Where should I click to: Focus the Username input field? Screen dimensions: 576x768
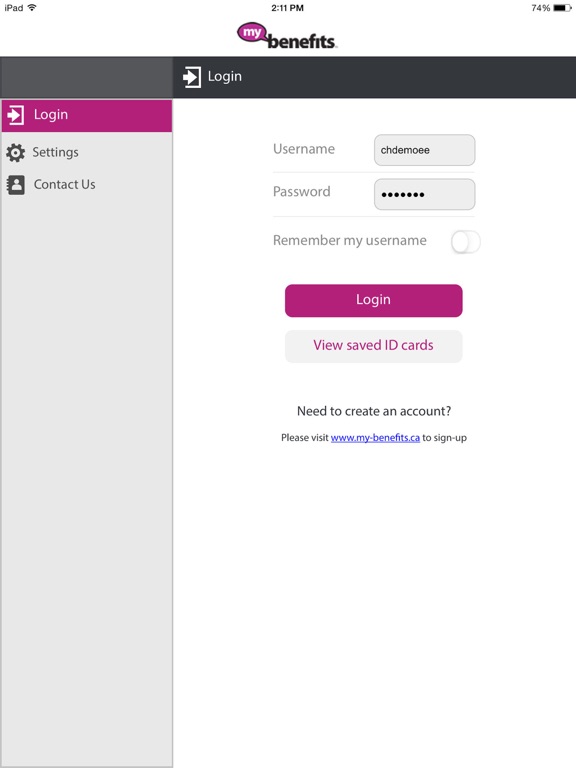coord(425,150)
